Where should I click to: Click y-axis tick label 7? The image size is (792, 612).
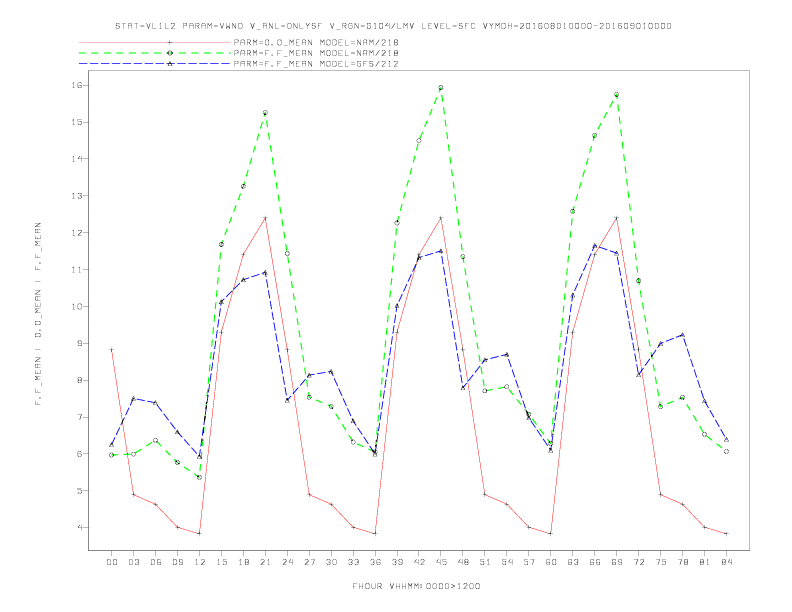coord(79,417)
